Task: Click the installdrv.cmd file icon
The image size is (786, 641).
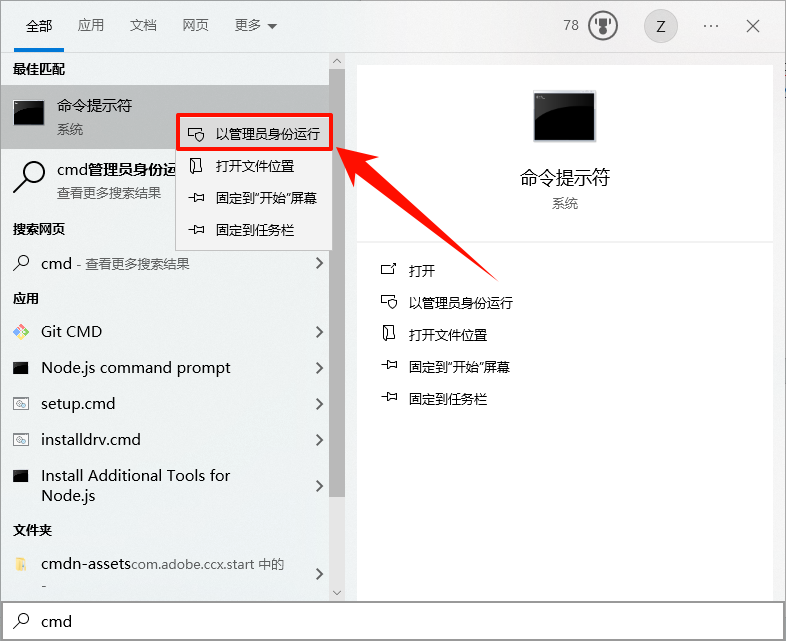Action: tap(21, 440)
